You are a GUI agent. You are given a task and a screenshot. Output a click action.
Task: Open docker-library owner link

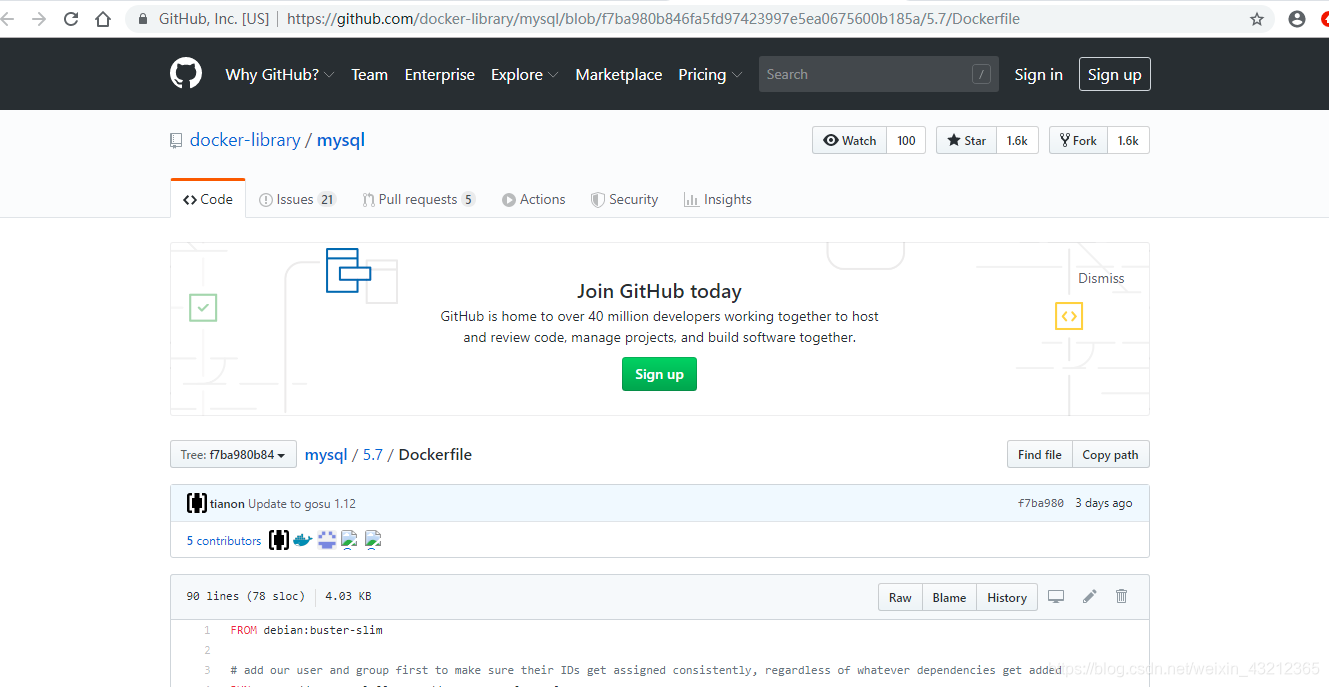tap(245, 140)
